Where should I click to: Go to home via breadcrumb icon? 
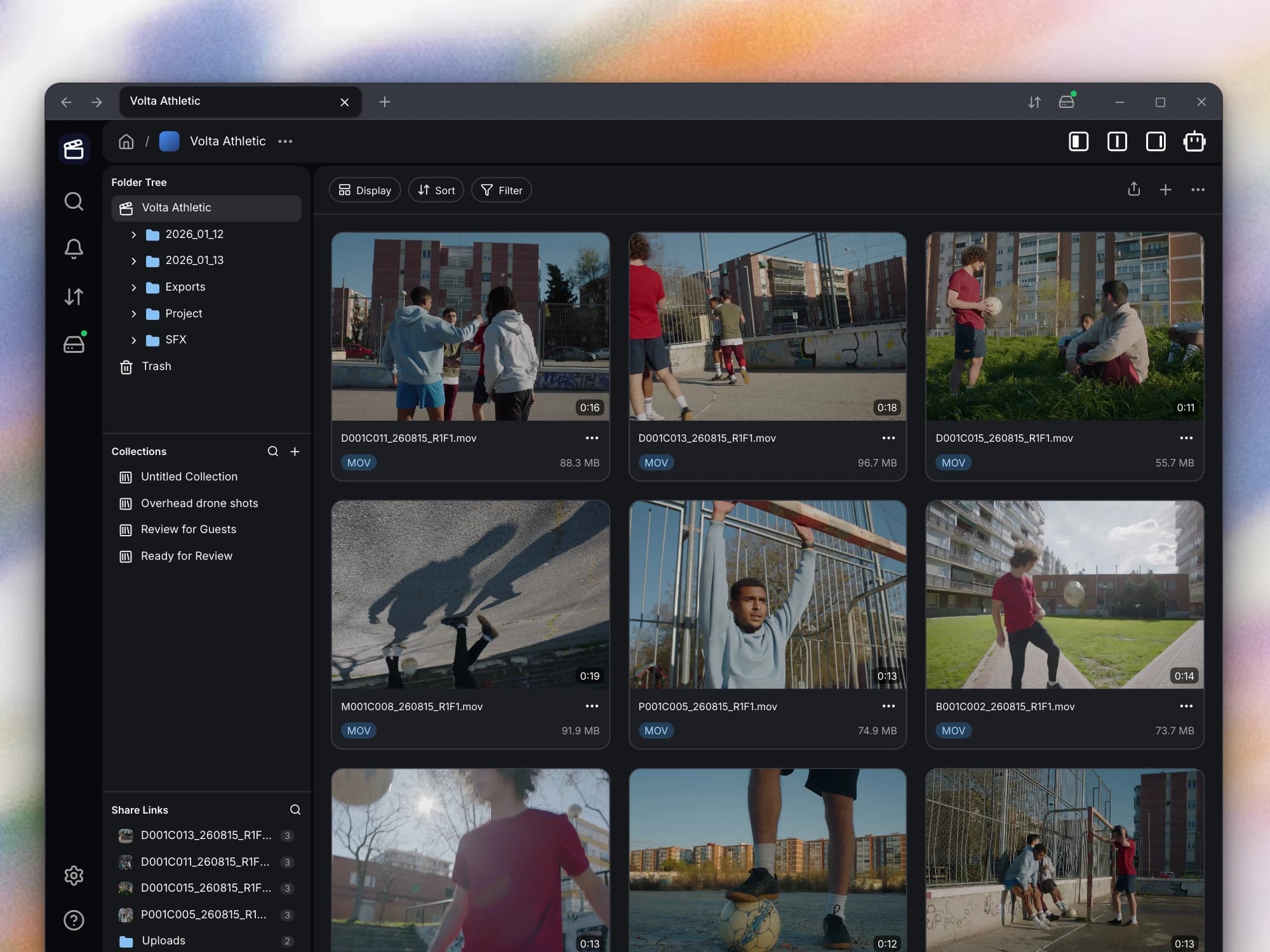pos(126,141)
